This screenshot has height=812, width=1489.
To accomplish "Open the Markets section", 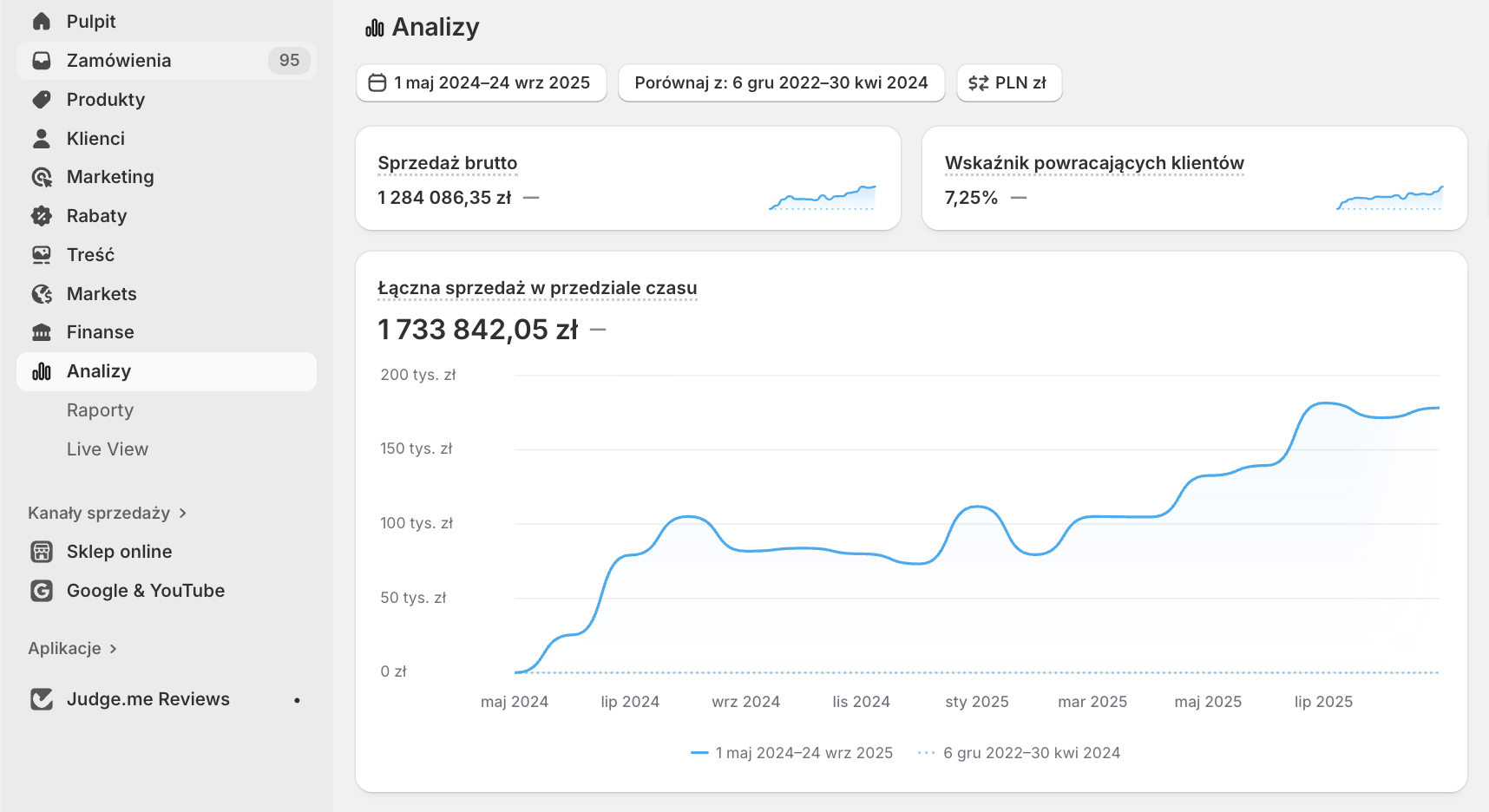I will coord(166,294).
